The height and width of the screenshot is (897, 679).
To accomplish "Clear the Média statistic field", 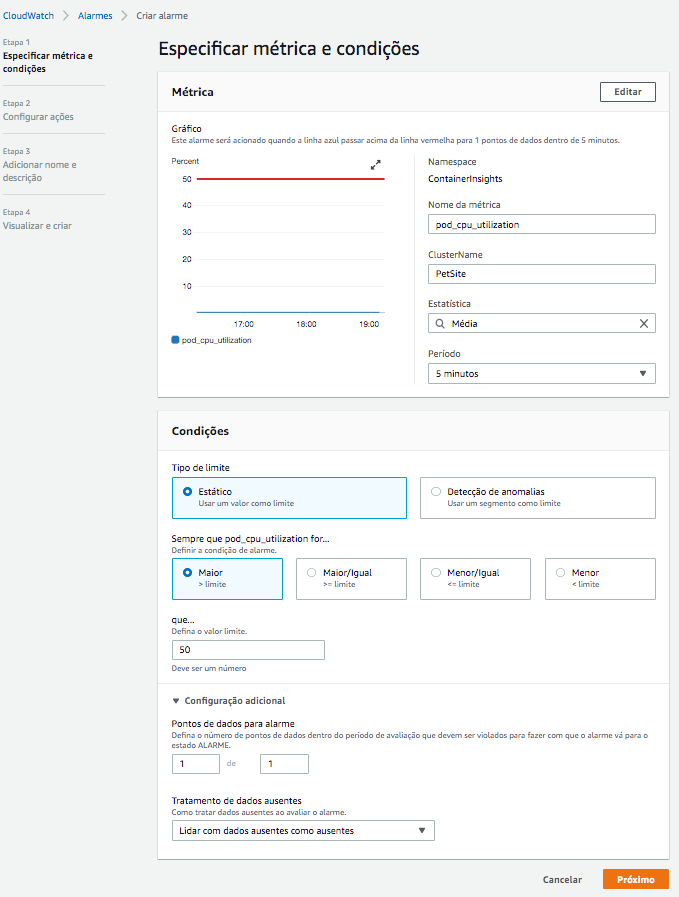I will point(644,324).
